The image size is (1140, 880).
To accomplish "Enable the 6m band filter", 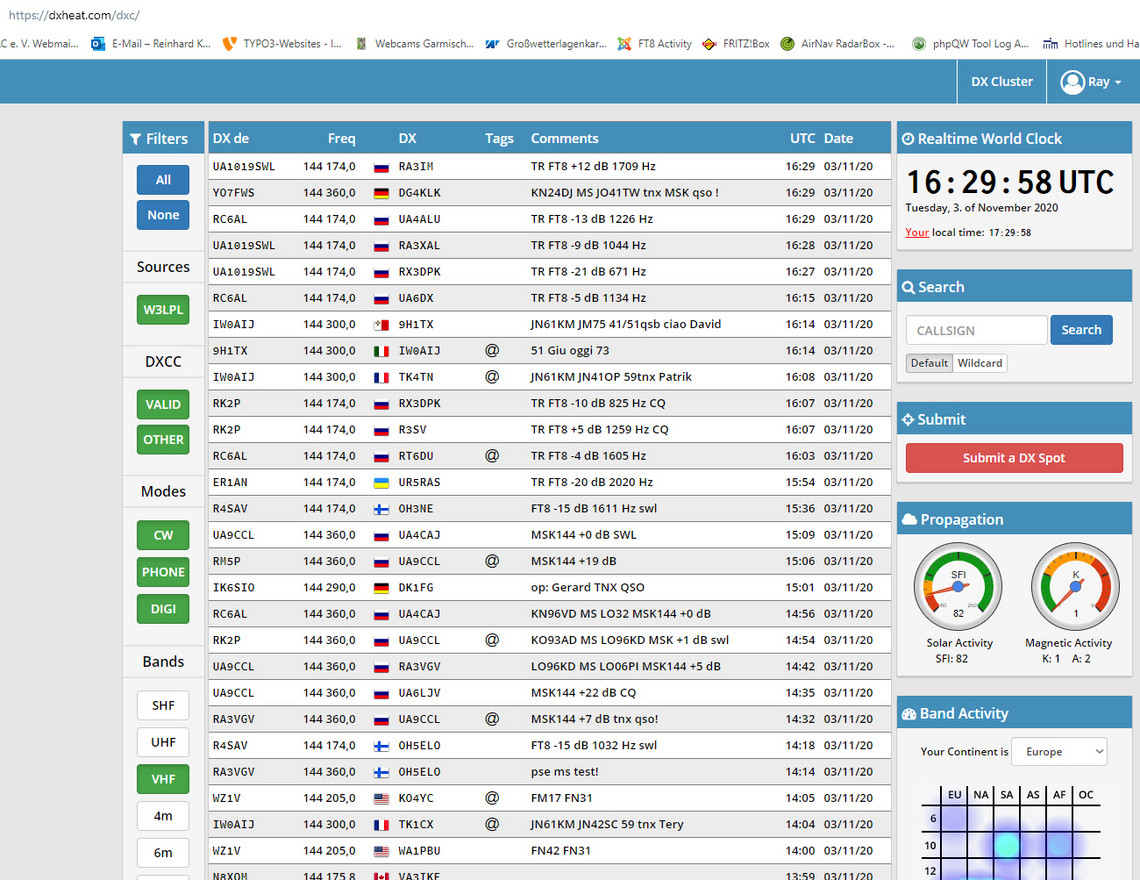I will click(x=163, y=852).
